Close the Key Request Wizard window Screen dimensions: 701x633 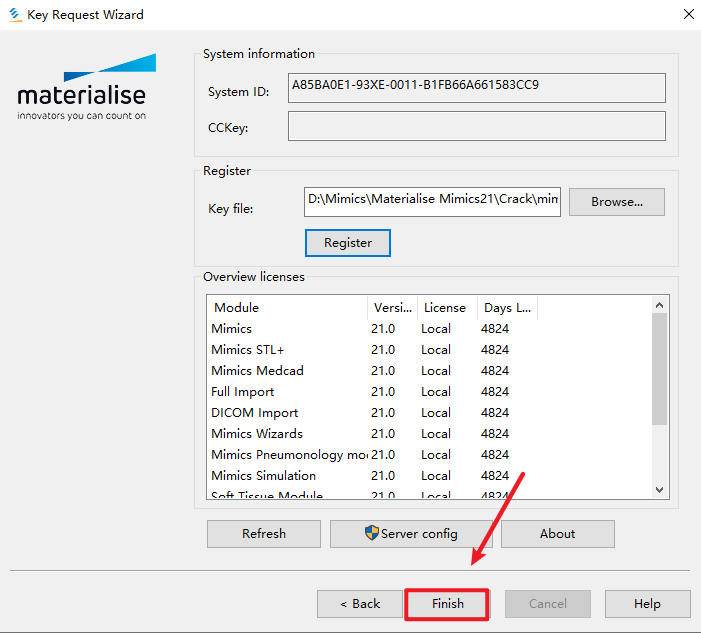tap(689, 14)
